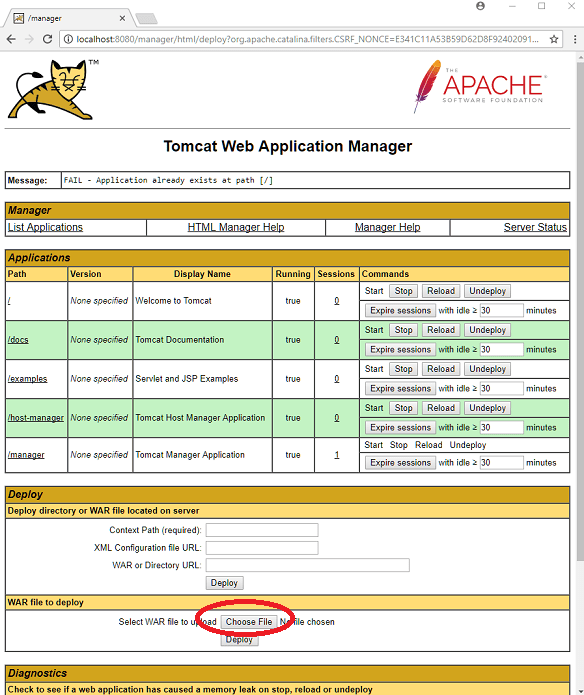Stop the Tomcat Documentation application
This screenshot has width=584, height=695.
tap(403, 330)
